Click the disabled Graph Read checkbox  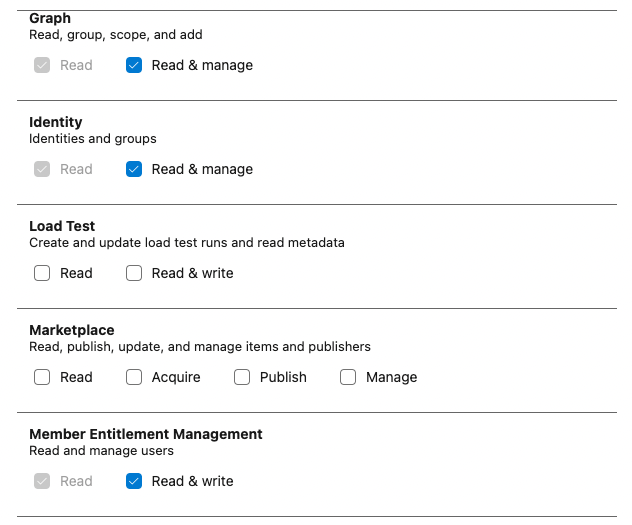coord(42,66)
